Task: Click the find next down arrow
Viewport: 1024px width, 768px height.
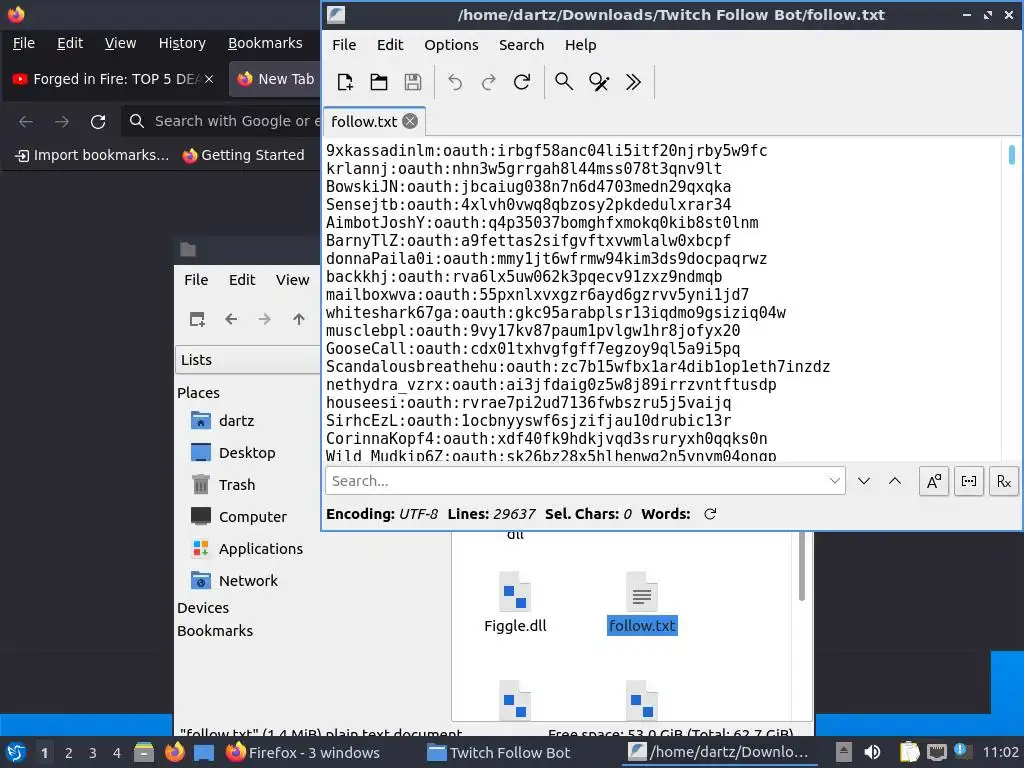Action: tap(864, 481)
